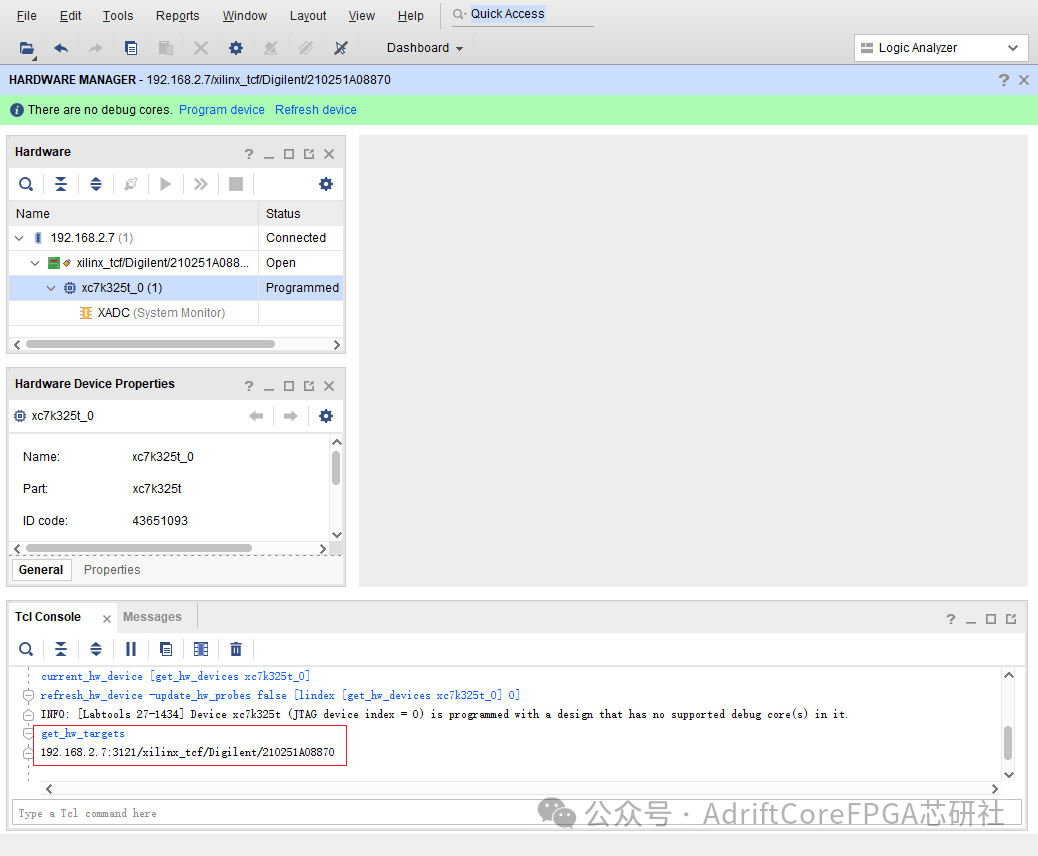Click the Status column header
Image resolution: width=1038 pixels, height=856 pixels.
pos(301,213)
